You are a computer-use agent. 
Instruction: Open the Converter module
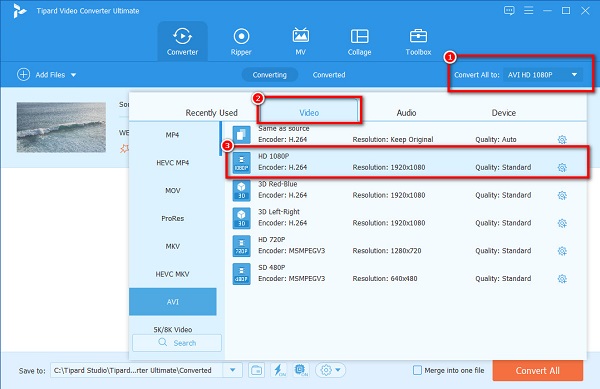(x=182, y=41)
